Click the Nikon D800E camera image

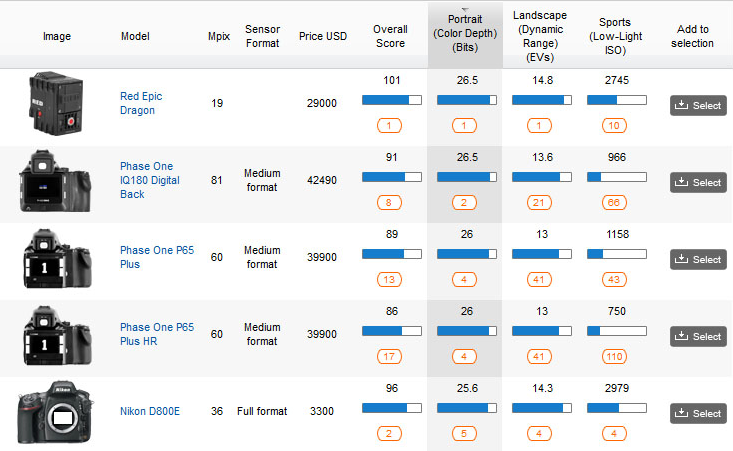[56, 413]
